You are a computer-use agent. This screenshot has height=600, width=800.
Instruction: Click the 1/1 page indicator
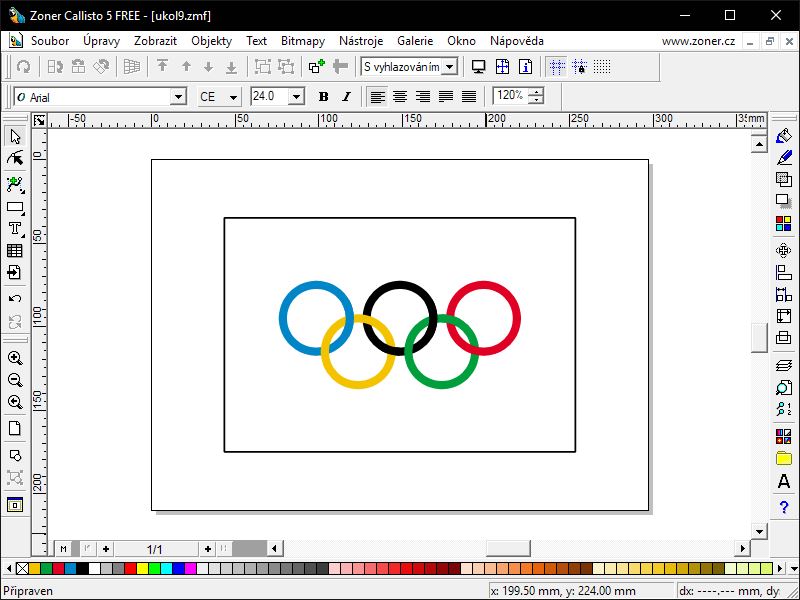point(154,549)
